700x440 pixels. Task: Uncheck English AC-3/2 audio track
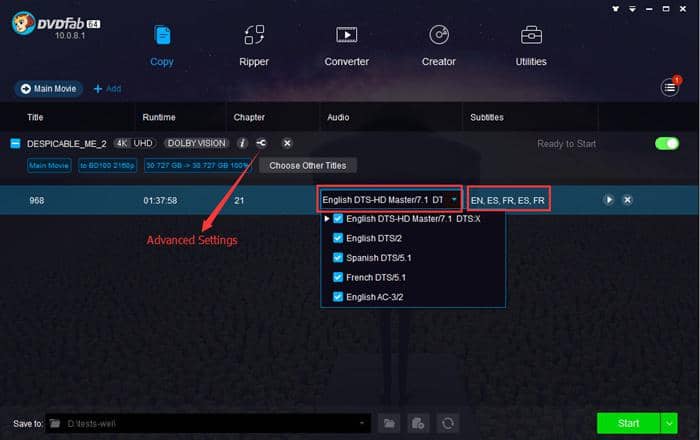tap(338, 297)
